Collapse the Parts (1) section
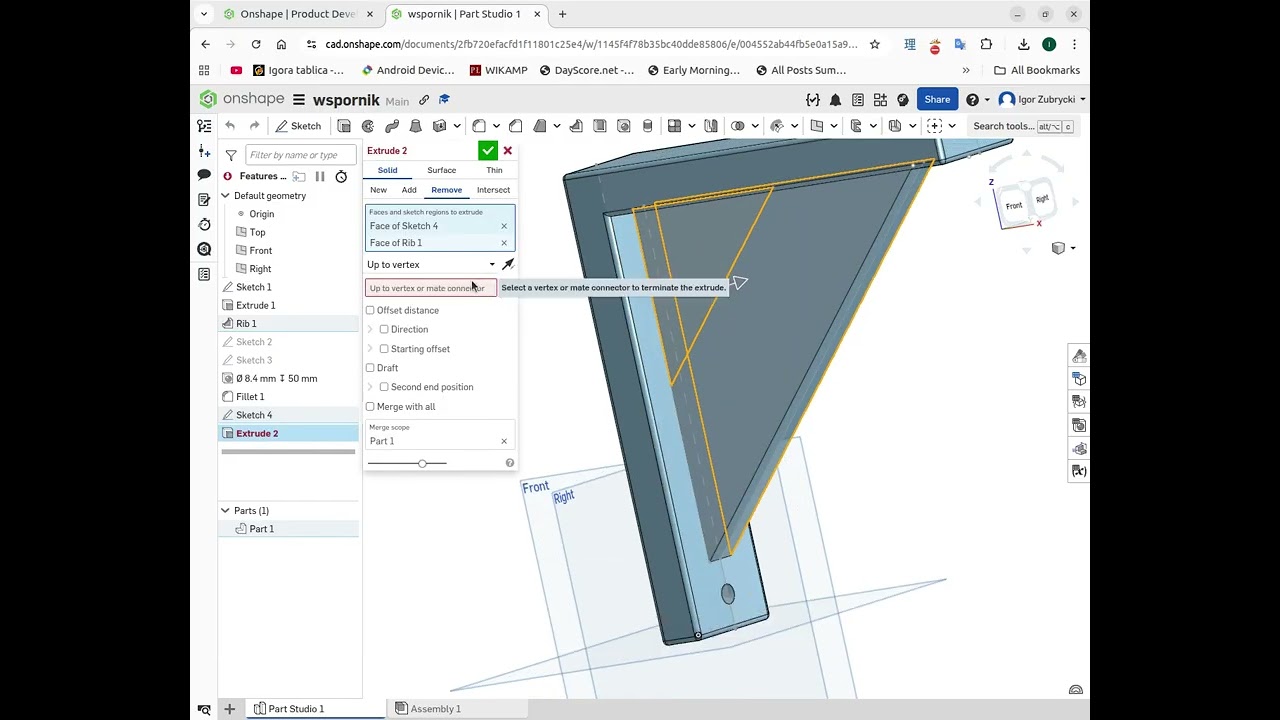The image size is (1280, 720). (x=225, y=511)
